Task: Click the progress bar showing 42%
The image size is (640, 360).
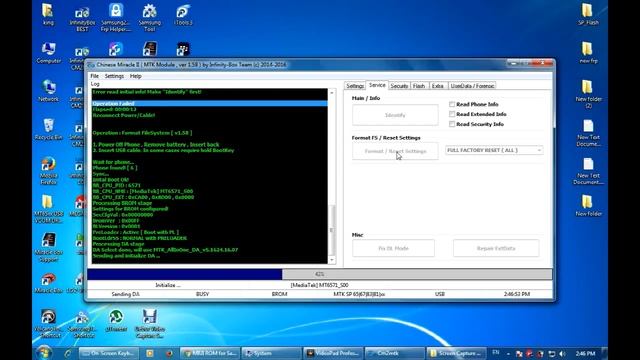Action: pos(320,274)
